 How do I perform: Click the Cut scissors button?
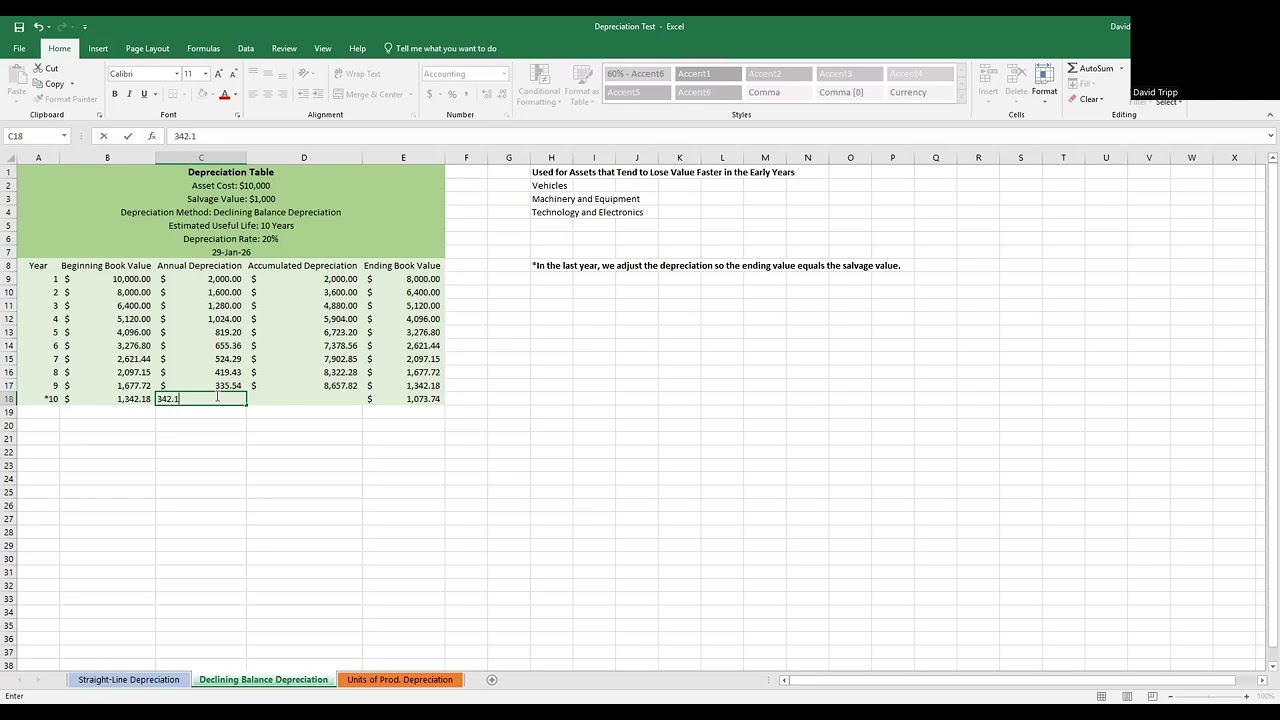tap(46, 68)
